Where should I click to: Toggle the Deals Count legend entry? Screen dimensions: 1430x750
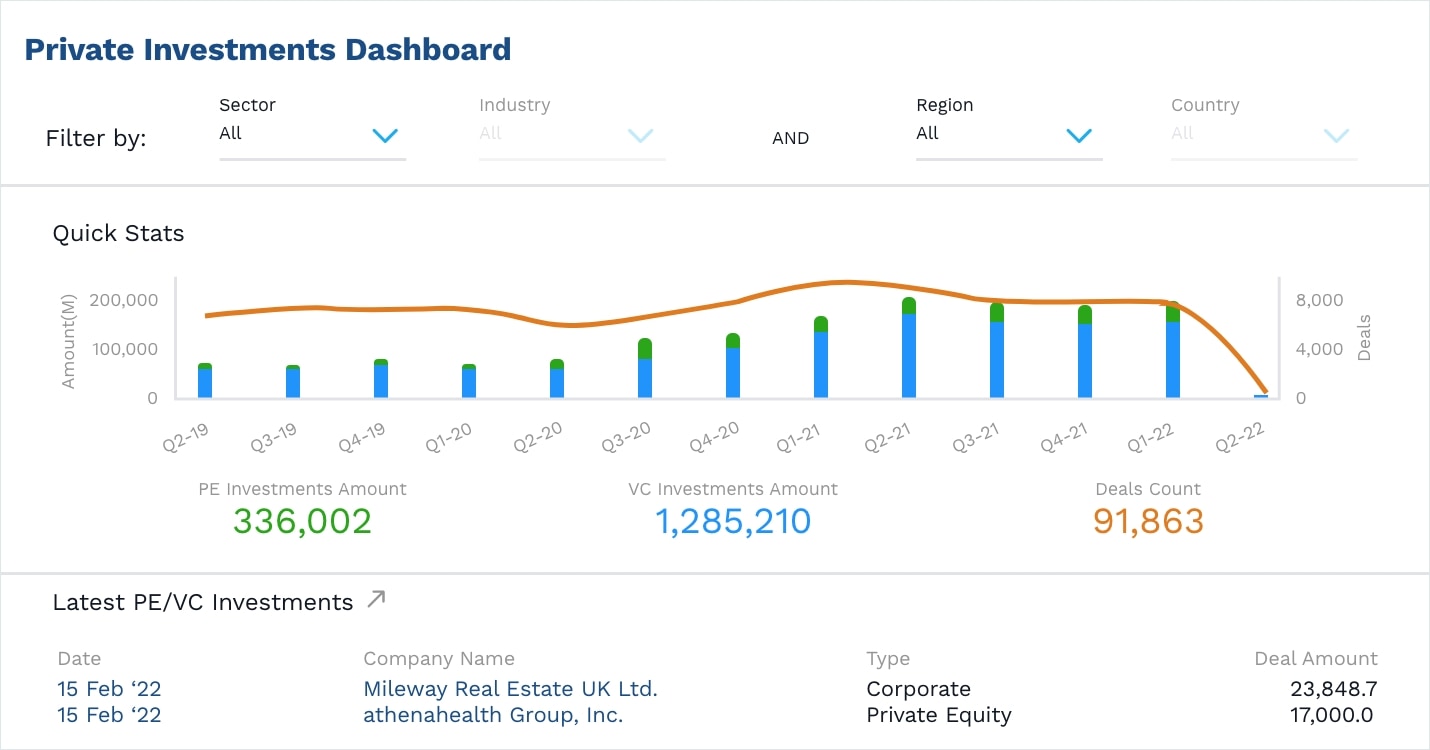coord(1147,489)
